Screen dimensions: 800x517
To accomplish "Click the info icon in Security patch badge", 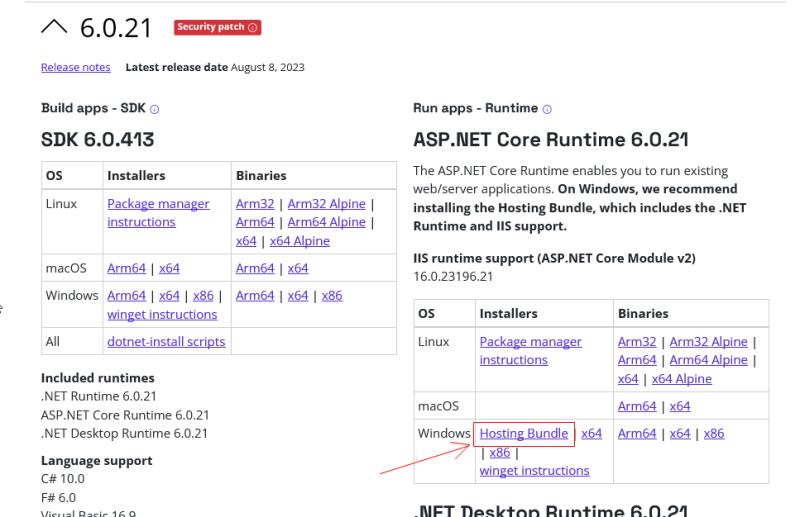I will [x=253, y=28].
